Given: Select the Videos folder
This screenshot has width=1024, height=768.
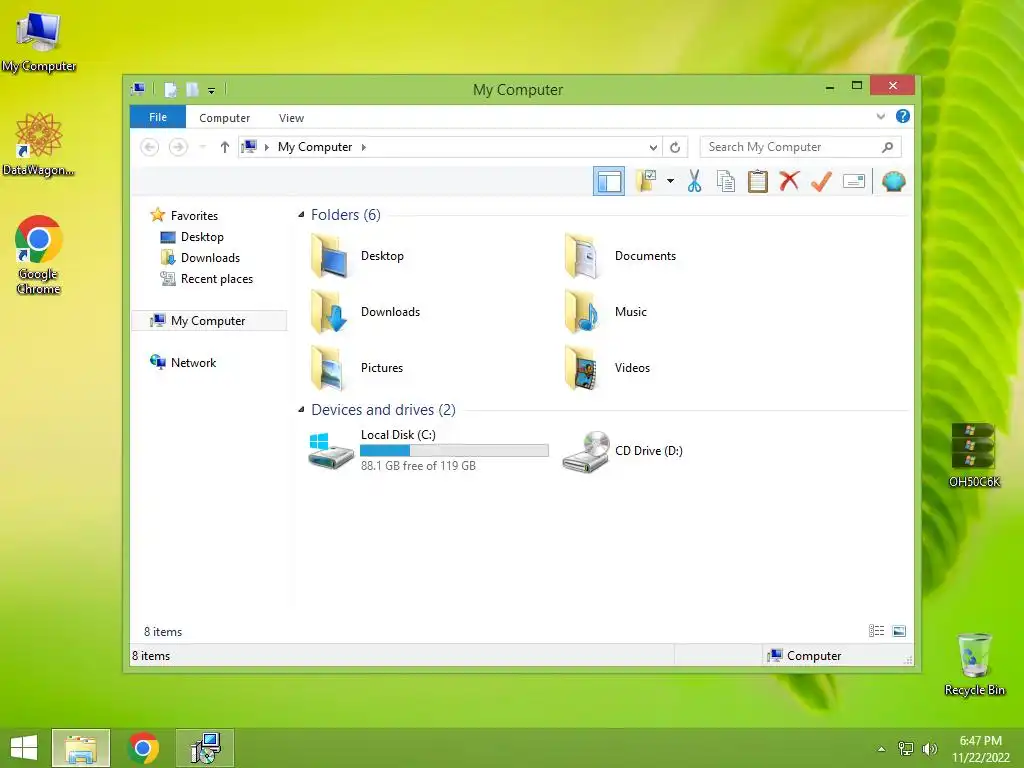Looking at the screenshot, I should coord(607,368).
